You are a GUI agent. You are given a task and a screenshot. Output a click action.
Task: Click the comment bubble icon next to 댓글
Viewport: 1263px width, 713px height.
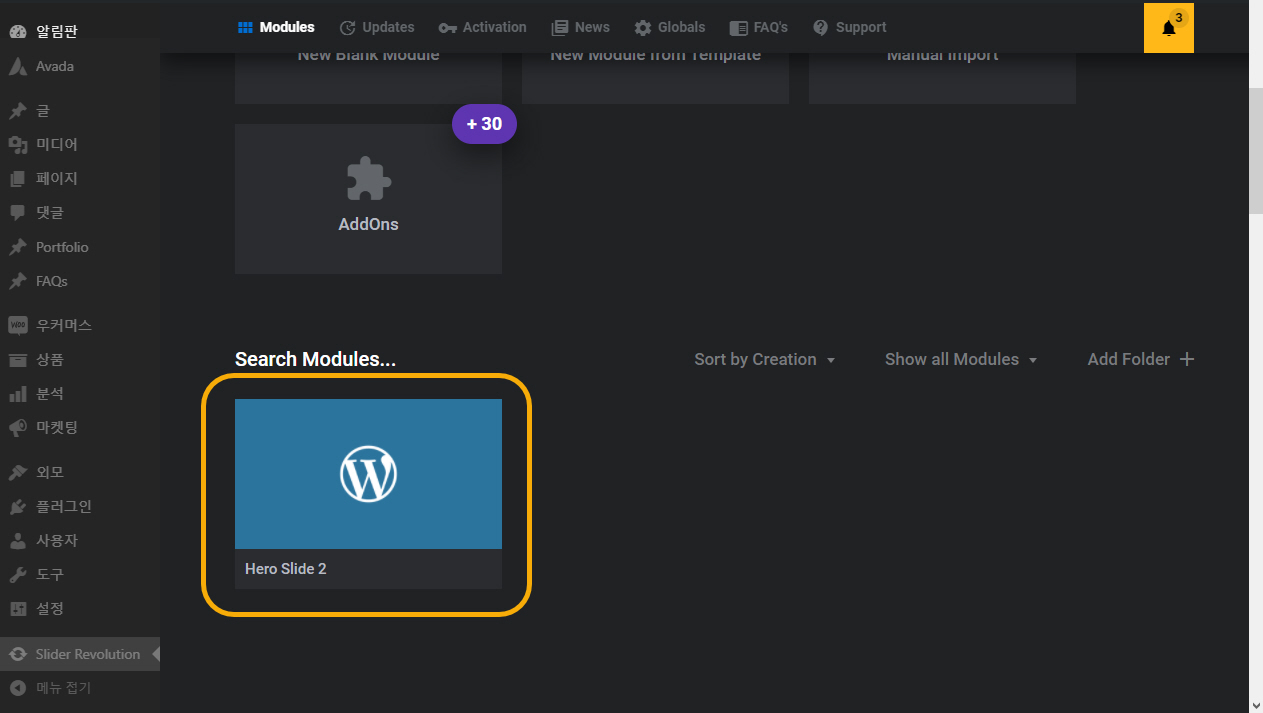click(x=17, y=213)
